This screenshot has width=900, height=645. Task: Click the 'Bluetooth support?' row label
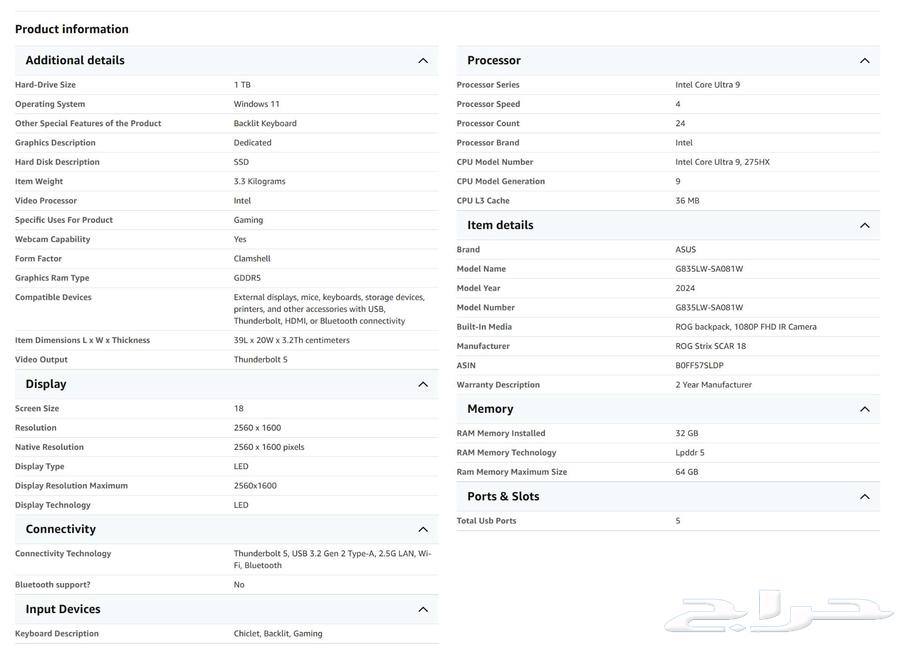click(x=52, y=585)
